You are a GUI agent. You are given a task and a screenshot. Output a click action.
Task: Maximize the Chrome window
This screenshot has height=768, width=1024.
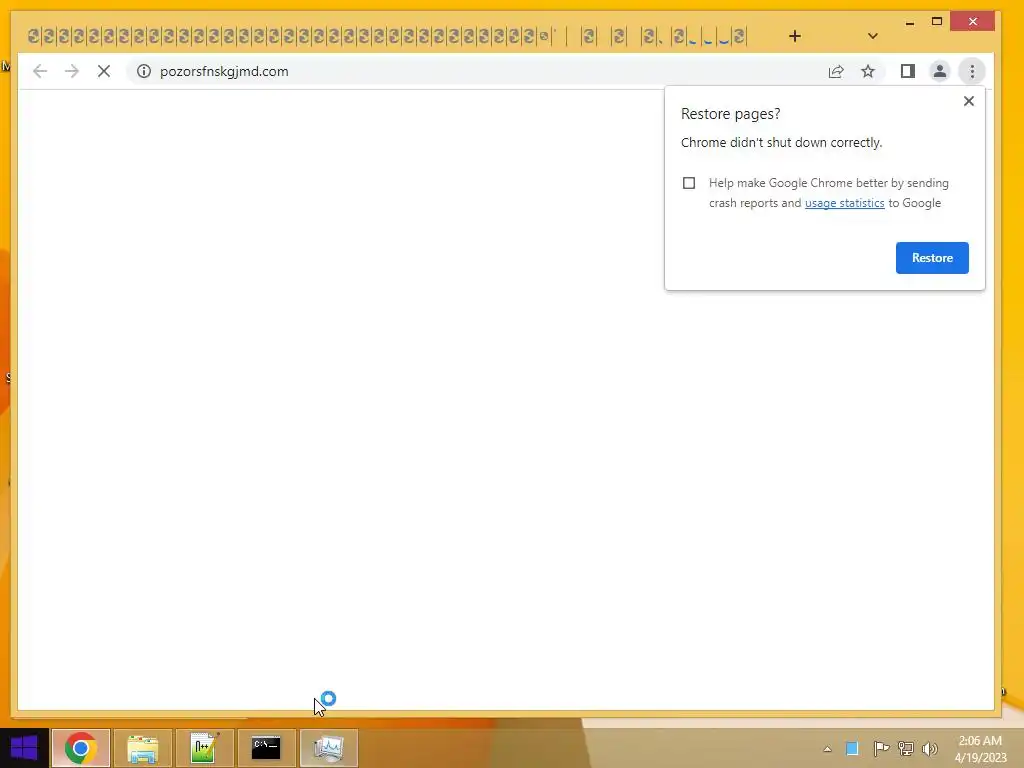click(x=937, y=22)
